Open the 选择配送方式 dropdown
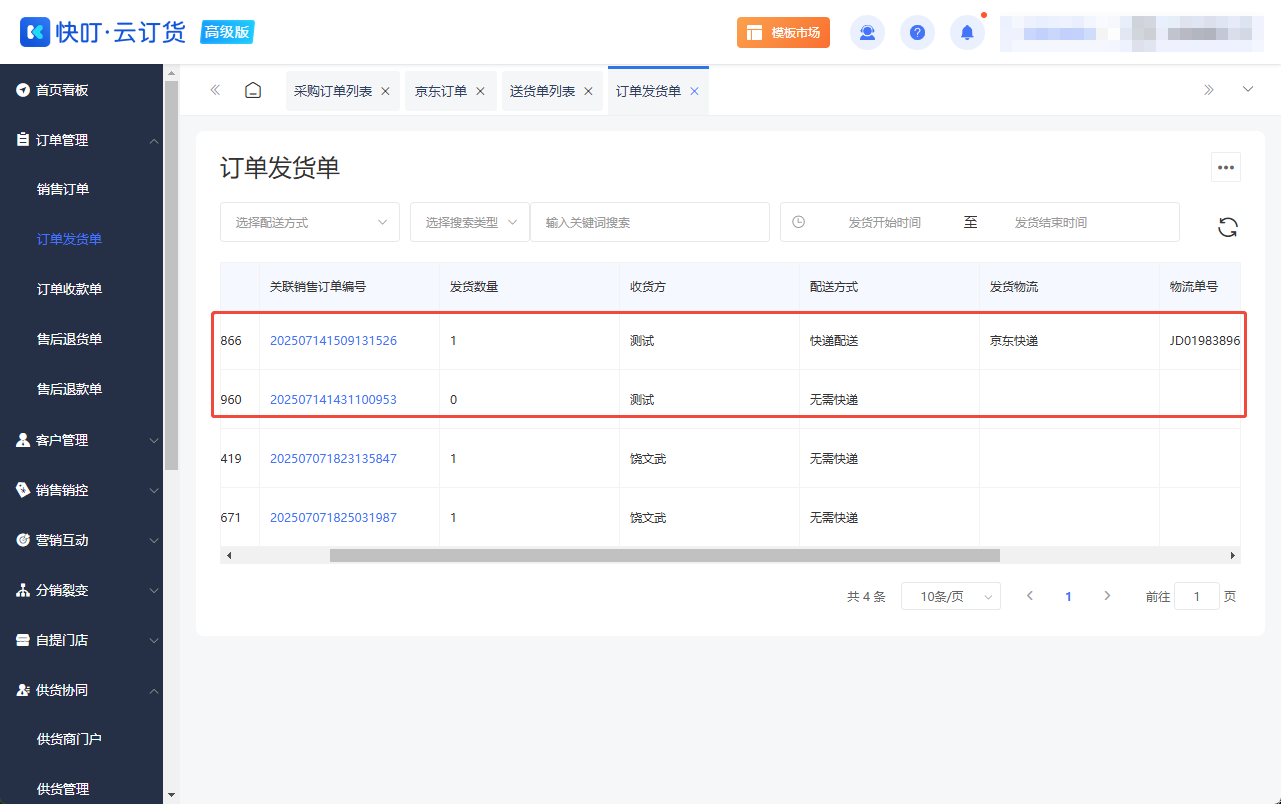This screenshot has width=1281, height=804. point(310,222)
